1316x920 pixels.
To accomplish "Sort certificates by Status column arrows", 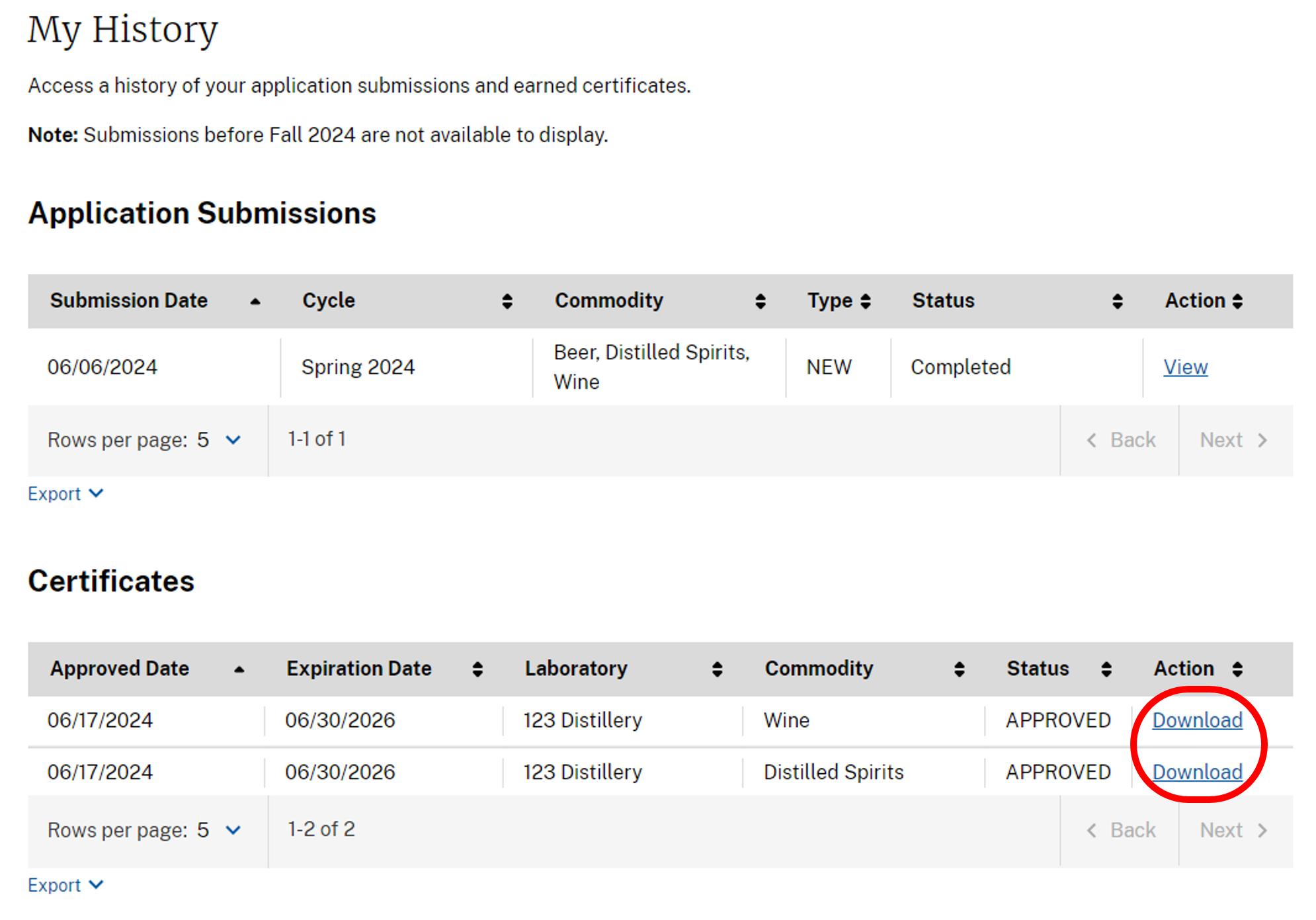I will pyautogui.click(x=1106, y=669).
